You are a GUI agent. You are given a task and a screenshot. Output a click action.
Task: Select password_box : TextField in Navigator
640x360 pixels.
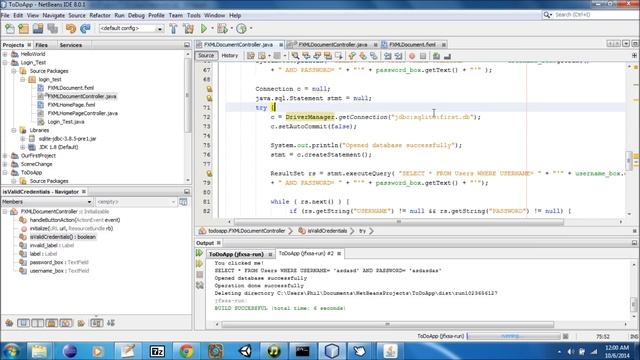(x=59, y=262)
